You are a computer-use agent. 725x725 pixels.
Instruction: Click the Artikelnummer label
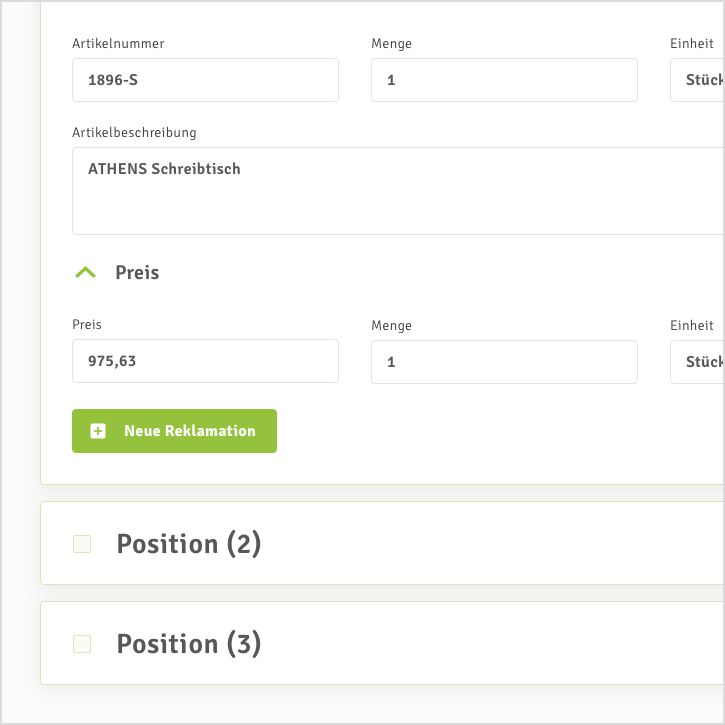118,44
